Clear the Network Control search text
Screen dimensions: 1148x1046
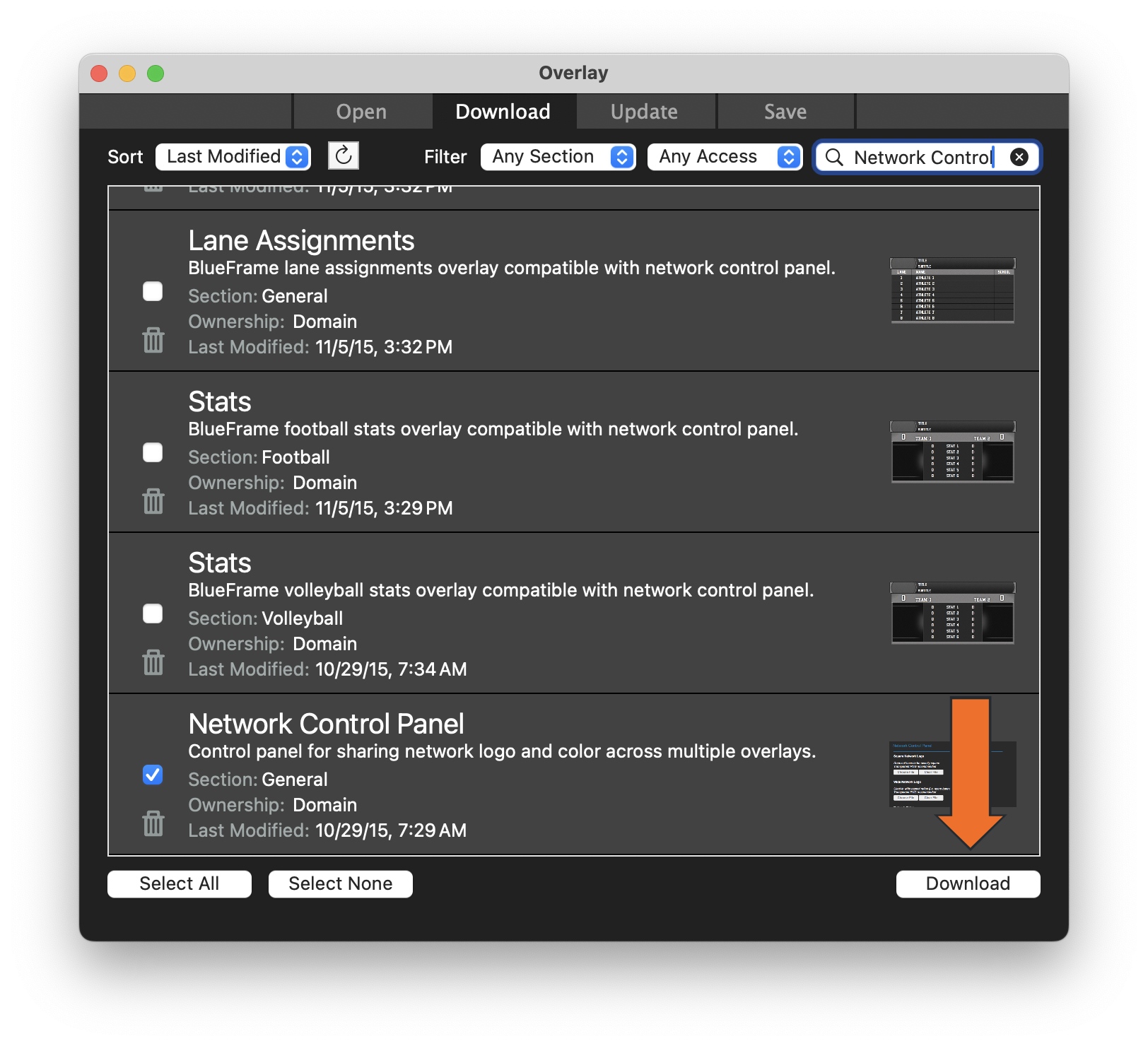tap(1019, 157)
